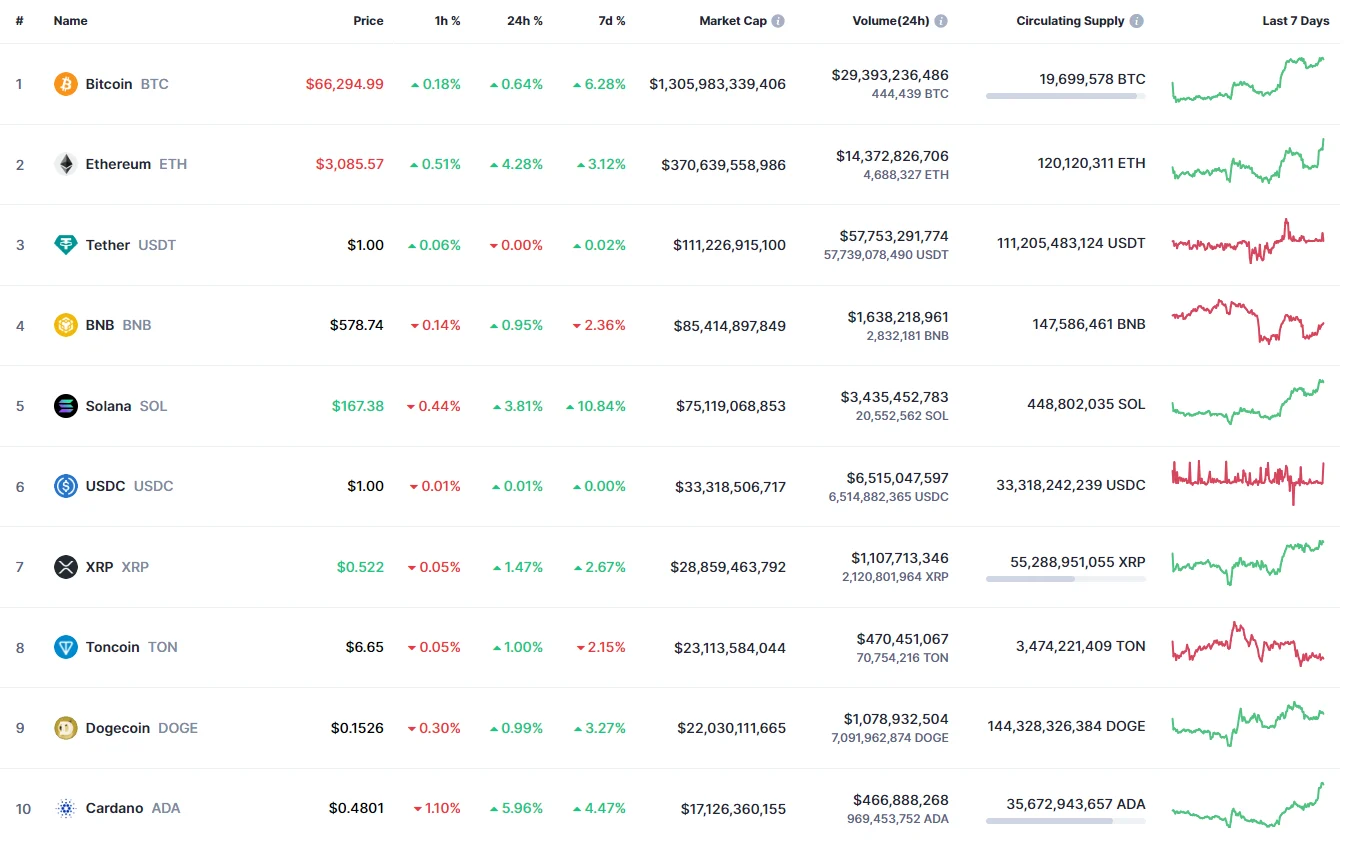Click the Bitcoin coin logo icon
This screenshot has width=1352, height=842.
click(x=65, y=84)
